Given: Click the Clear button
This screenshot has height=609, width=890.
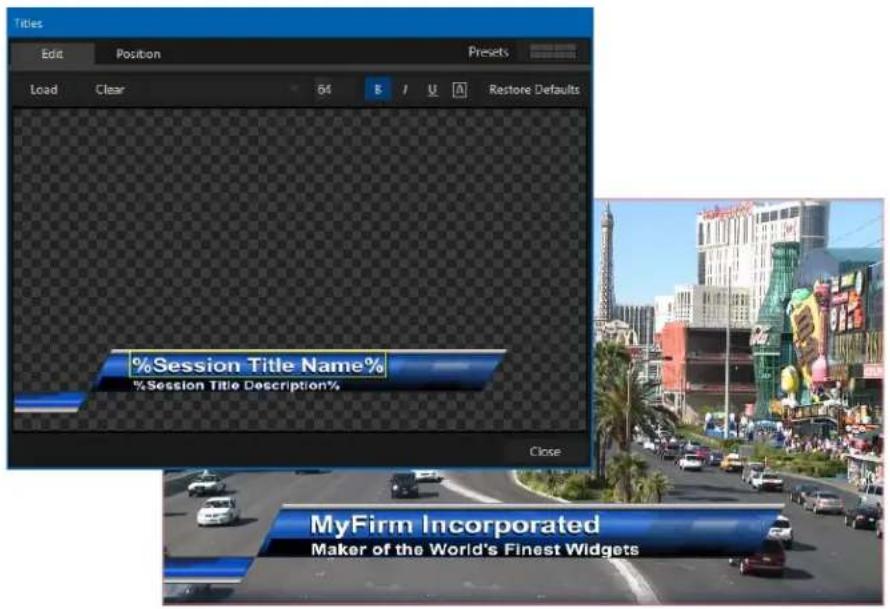Looking at the screenshot, I should (110, 90).
